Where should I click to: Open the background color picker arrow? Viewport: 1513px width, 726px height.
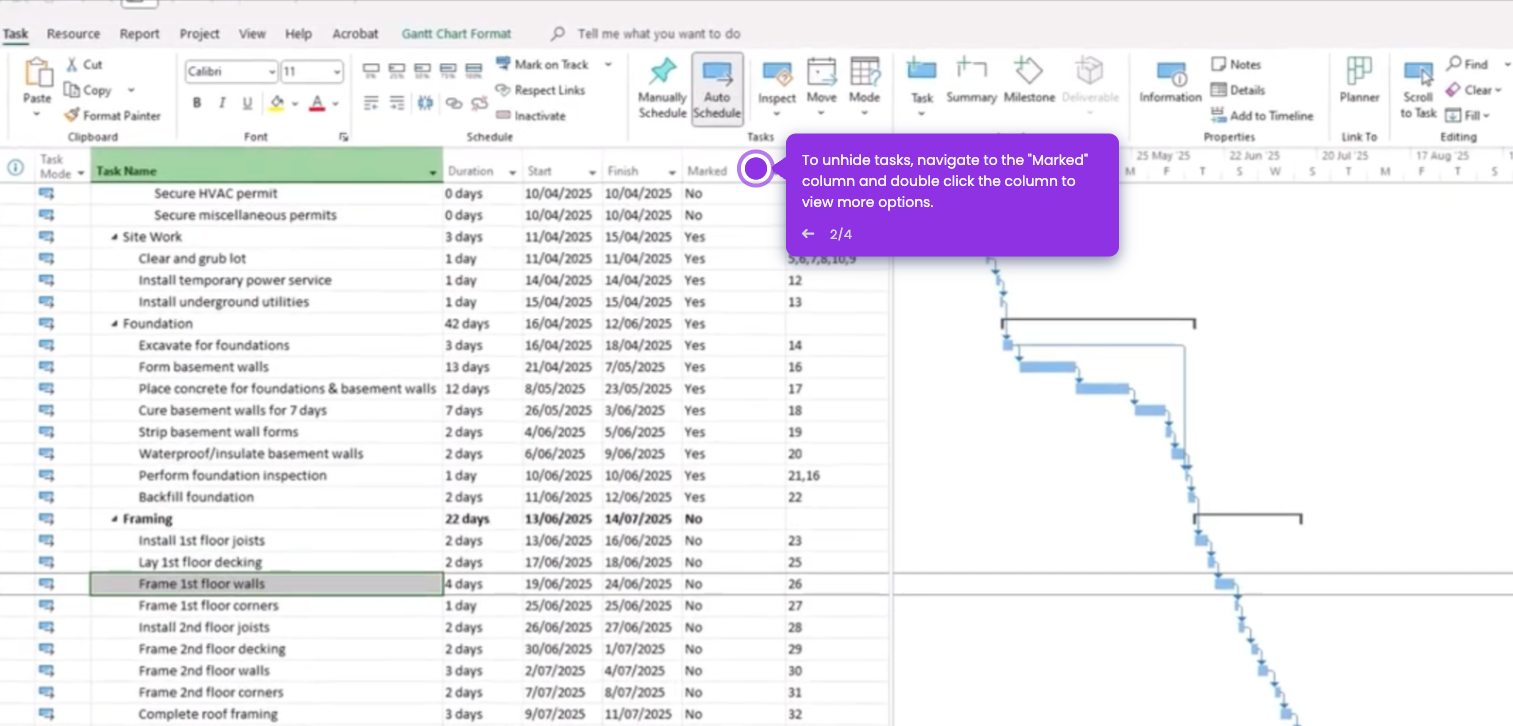tap(296, 104)
